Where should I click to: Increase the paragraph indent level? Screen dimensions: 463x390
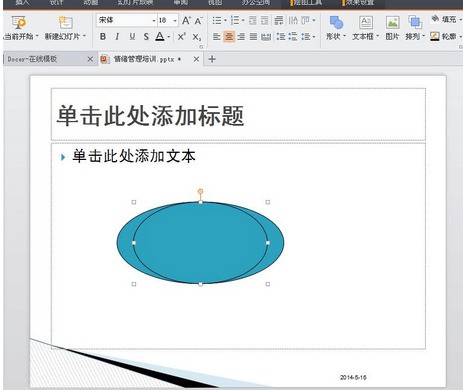[x=265, y=21]
